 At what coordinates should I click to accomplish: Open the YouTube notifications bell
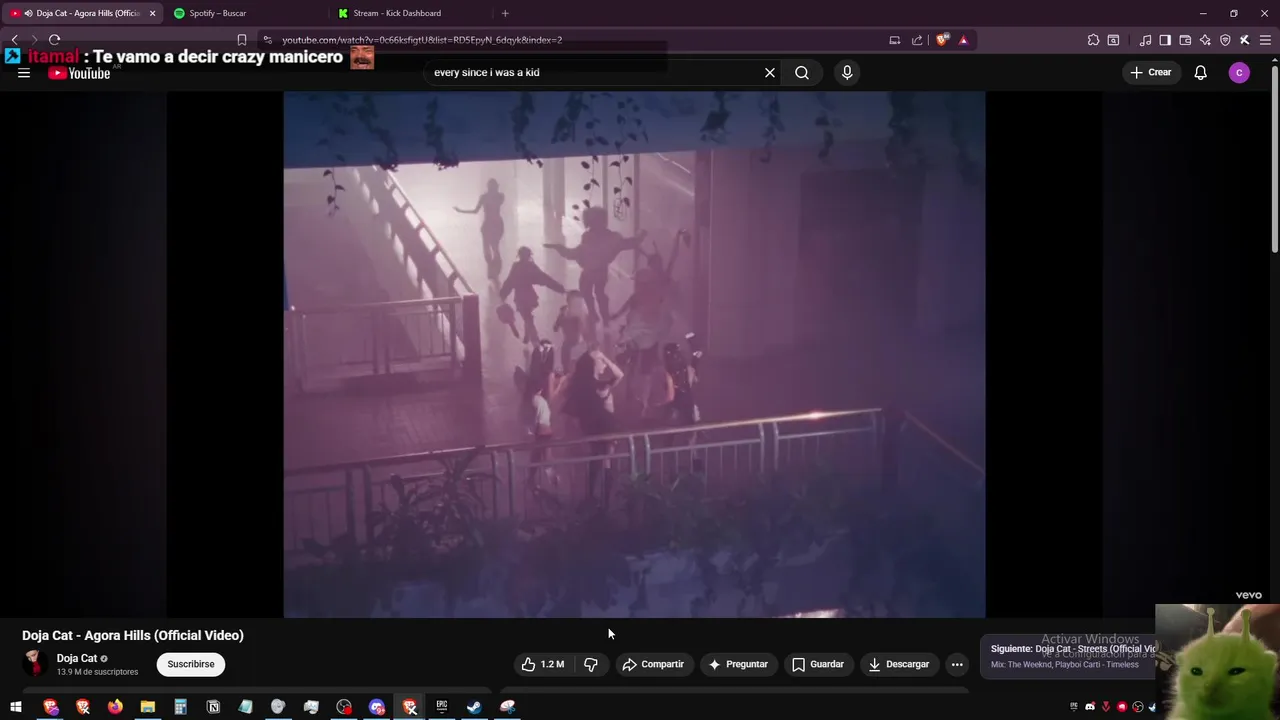coord(1201,72)
